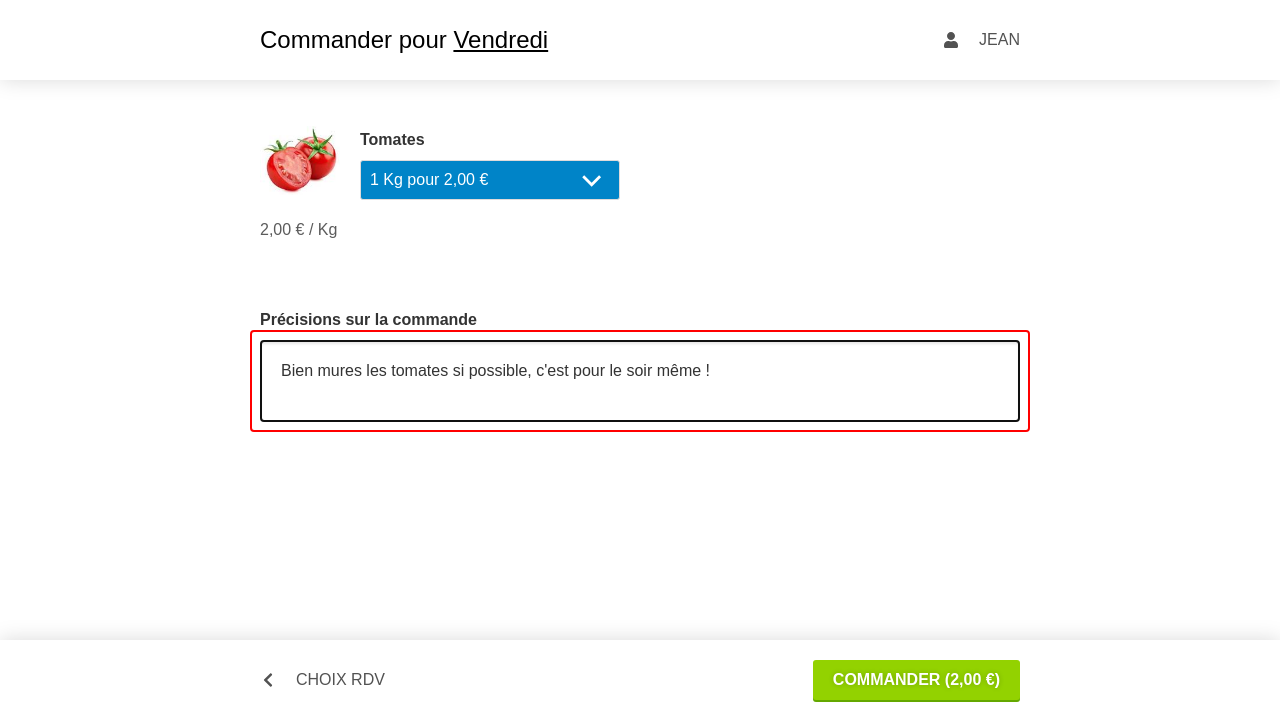1280x720 pixels.
Task: Change the delivery day via the Vendredi link
Action: point(500,40)
